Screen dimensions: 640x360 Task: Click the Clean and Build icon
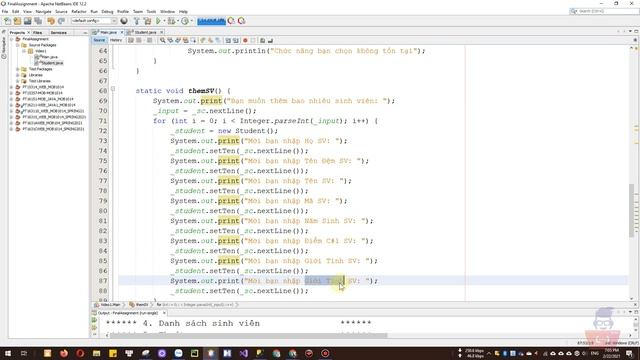pyautogui.click(x=147, y=21)
